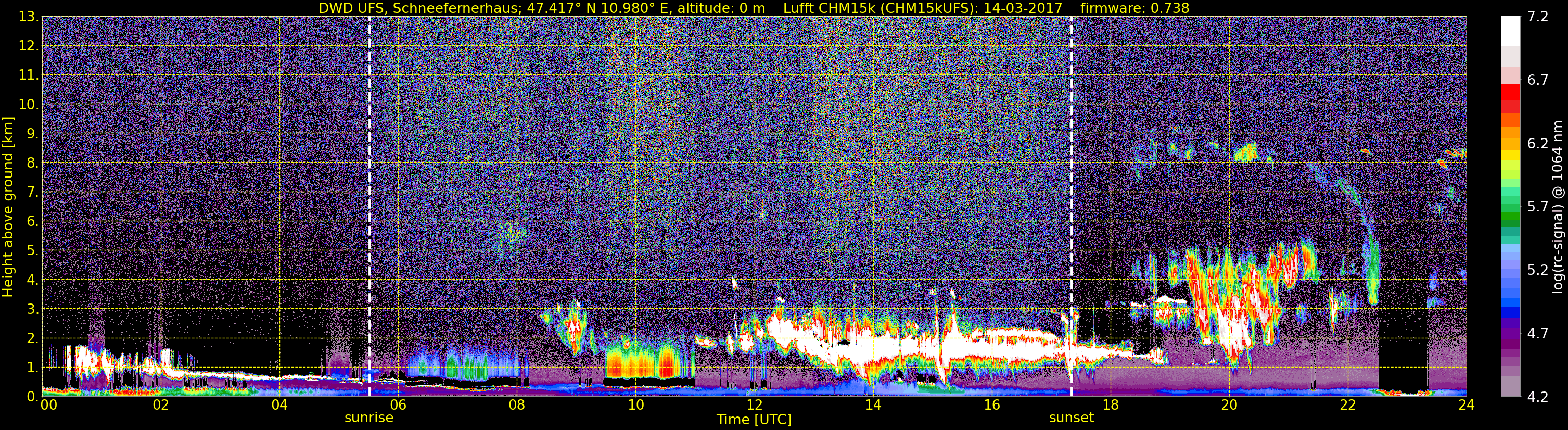This screenshot has width=1568, height=430.
Task: Click the 9 km height tick label
Action: pos(33,134)
